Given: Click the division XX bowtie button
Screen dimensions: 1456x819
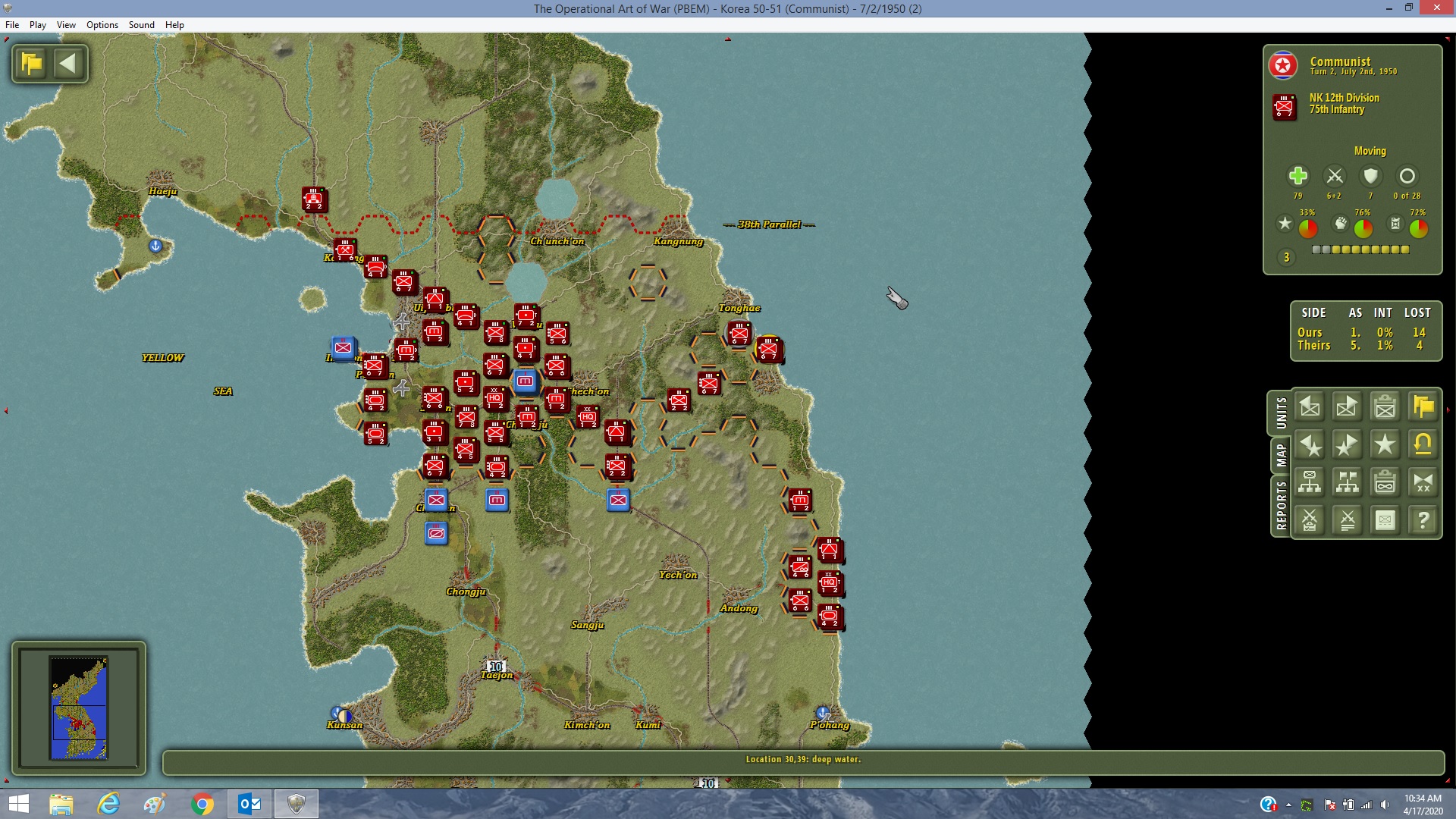Looking at the screenshot, I should pyautogui.click(x=1423, y=482).
